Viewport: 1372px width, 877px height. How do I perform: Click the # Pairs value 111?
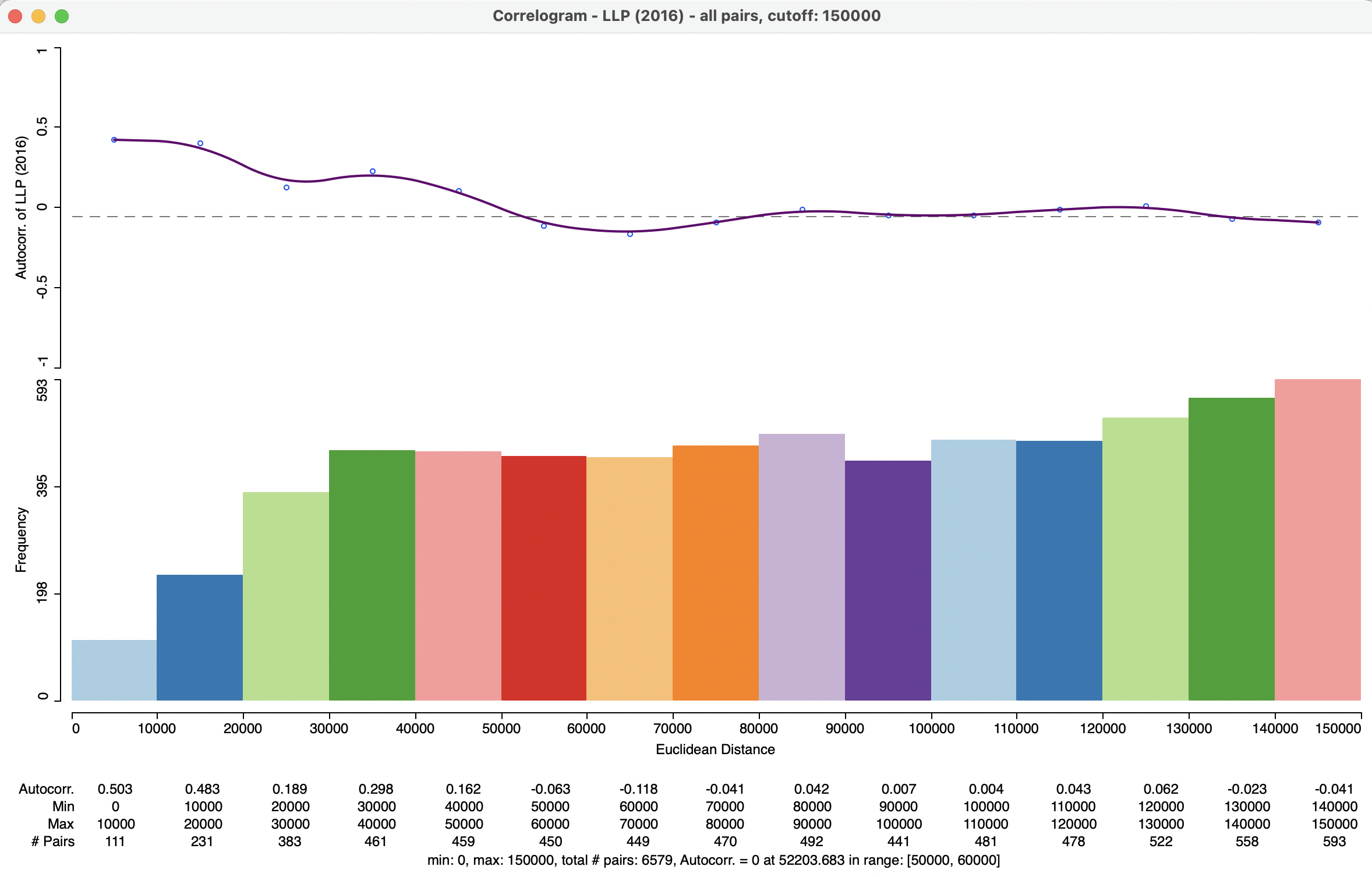tap(115, 841)
